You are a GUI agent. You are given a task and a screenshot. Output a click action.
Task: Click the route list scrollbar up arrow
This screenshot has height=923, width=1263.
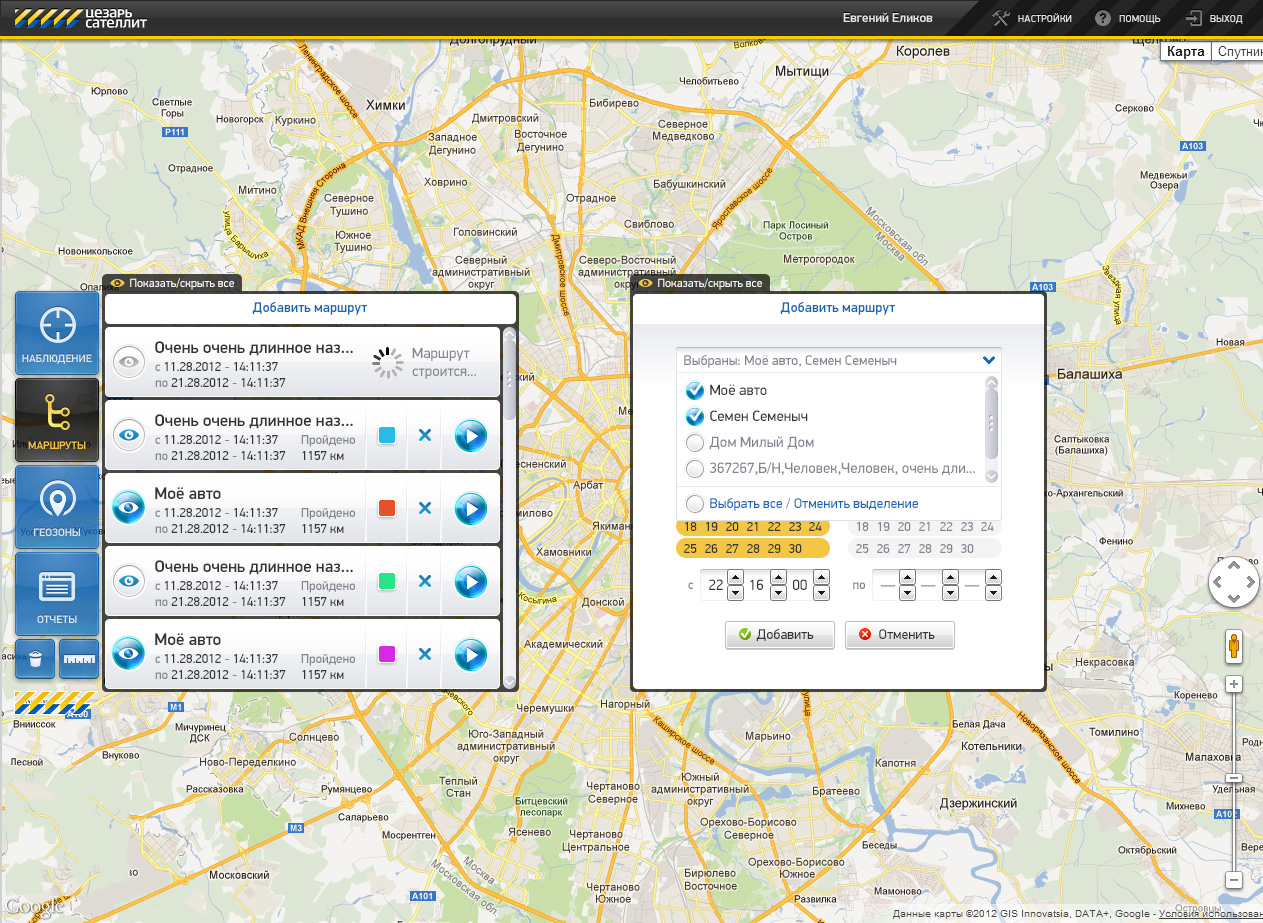pos(509,334)
